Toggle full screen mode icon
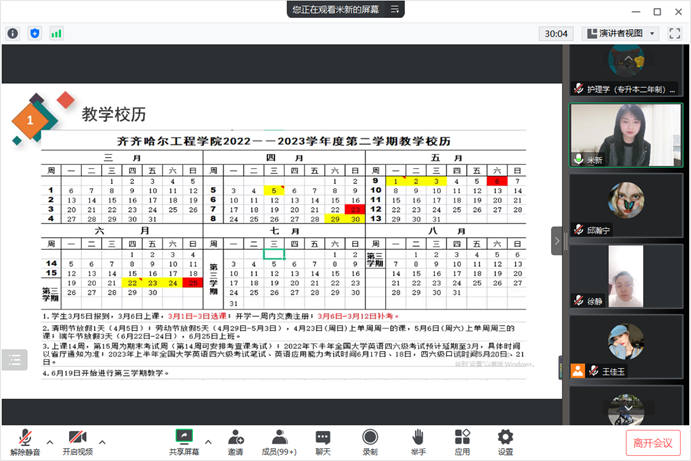The width and height of the screenshot is (691, 461). (x=674, y=33)
